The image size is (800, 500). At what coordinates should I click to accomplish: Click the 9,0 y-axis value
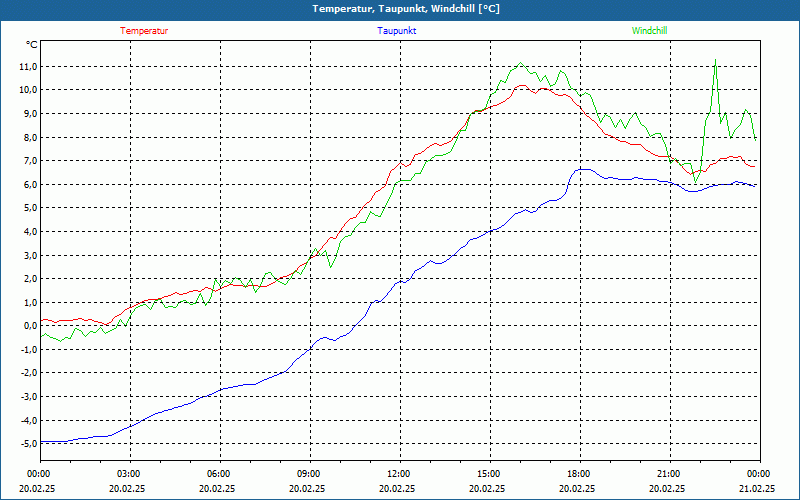coord(30,113)
